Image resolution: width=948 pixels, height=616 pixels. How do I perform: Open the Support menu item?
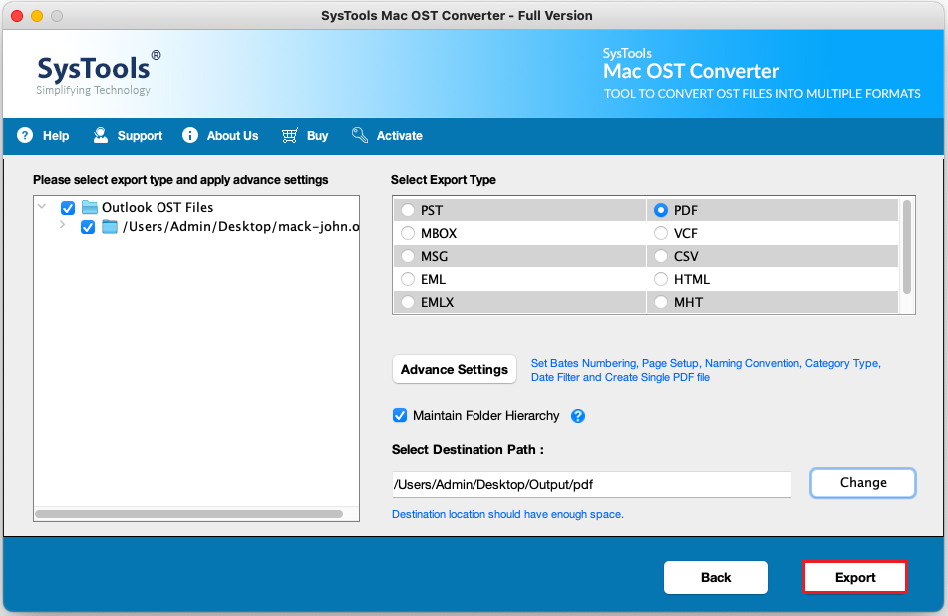click(x=140, y=136)
